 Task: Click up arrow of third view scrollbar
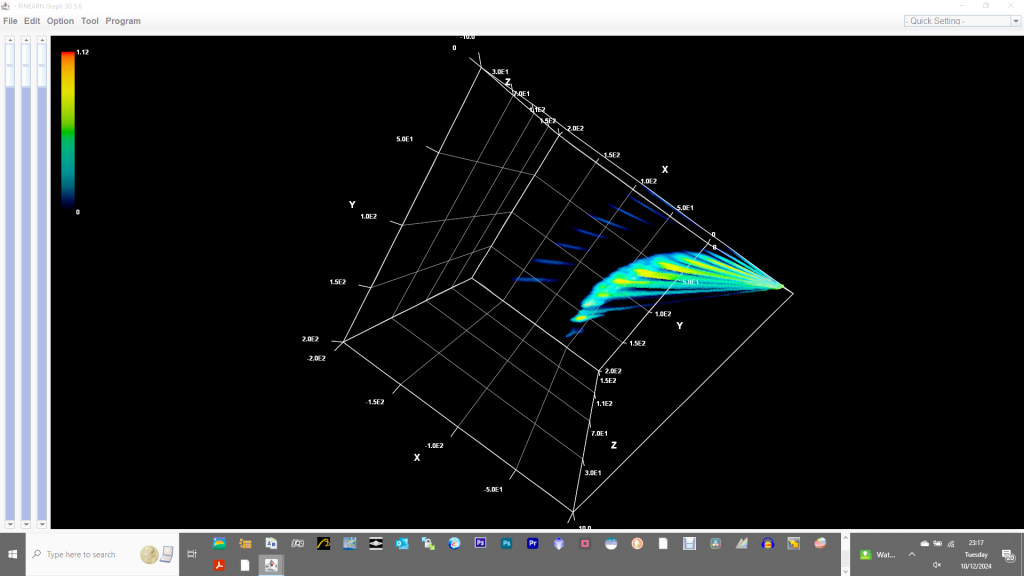point(42,40)
